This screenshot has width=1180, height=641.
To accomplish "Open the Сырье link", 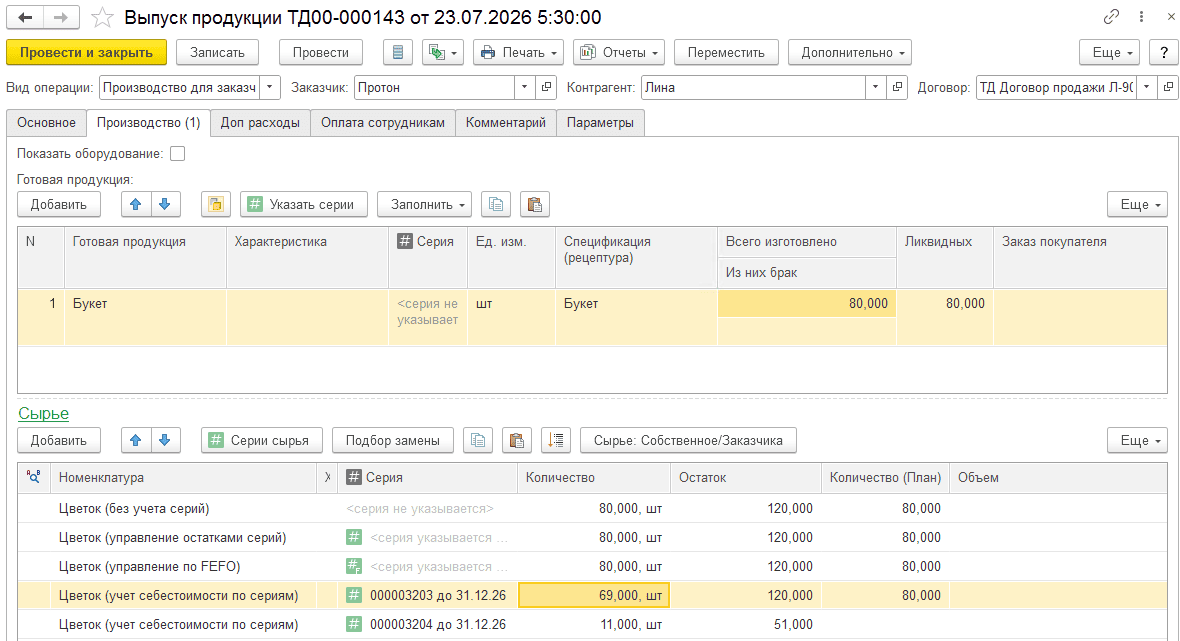I will 44,414.
